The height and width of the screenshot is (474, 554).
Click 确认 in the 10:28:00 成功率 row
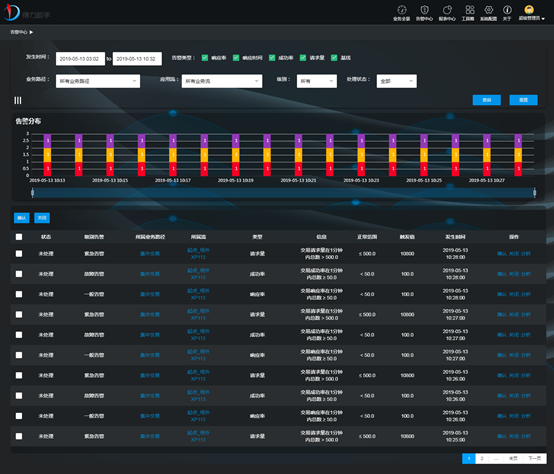point(502,274)
